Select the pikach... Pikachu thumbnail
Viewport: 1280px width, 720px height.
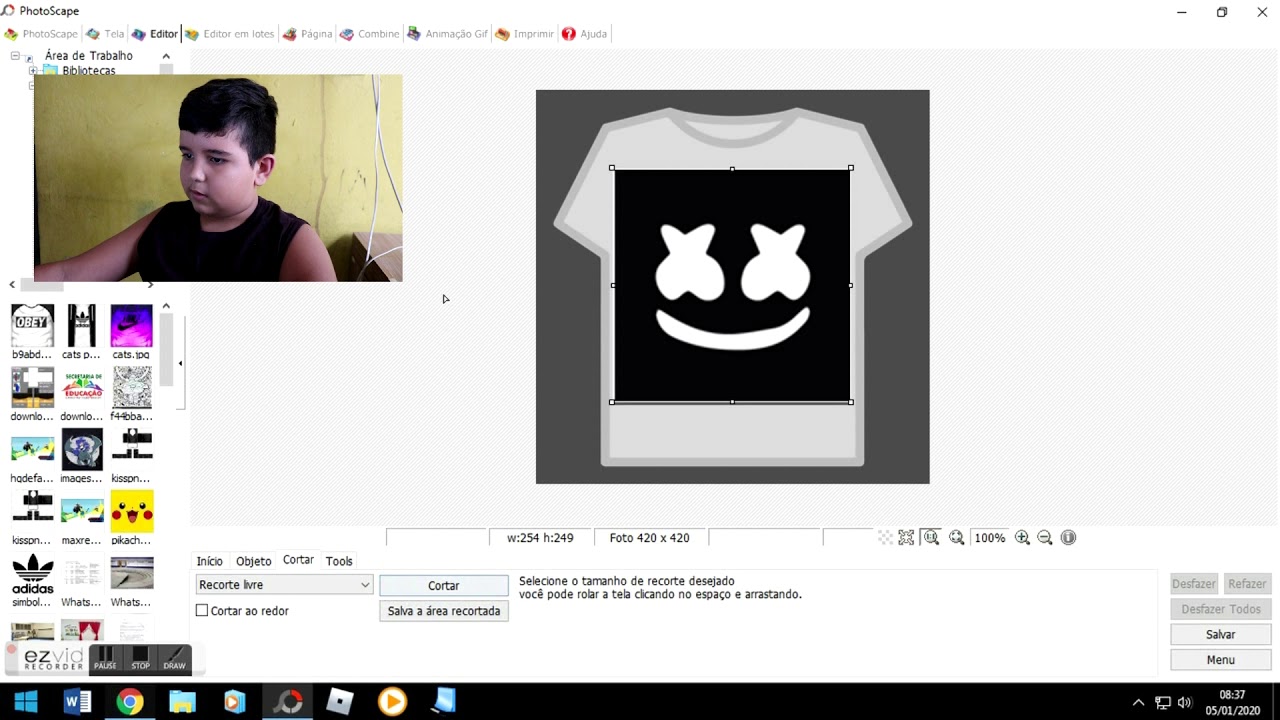pos(132,517)
